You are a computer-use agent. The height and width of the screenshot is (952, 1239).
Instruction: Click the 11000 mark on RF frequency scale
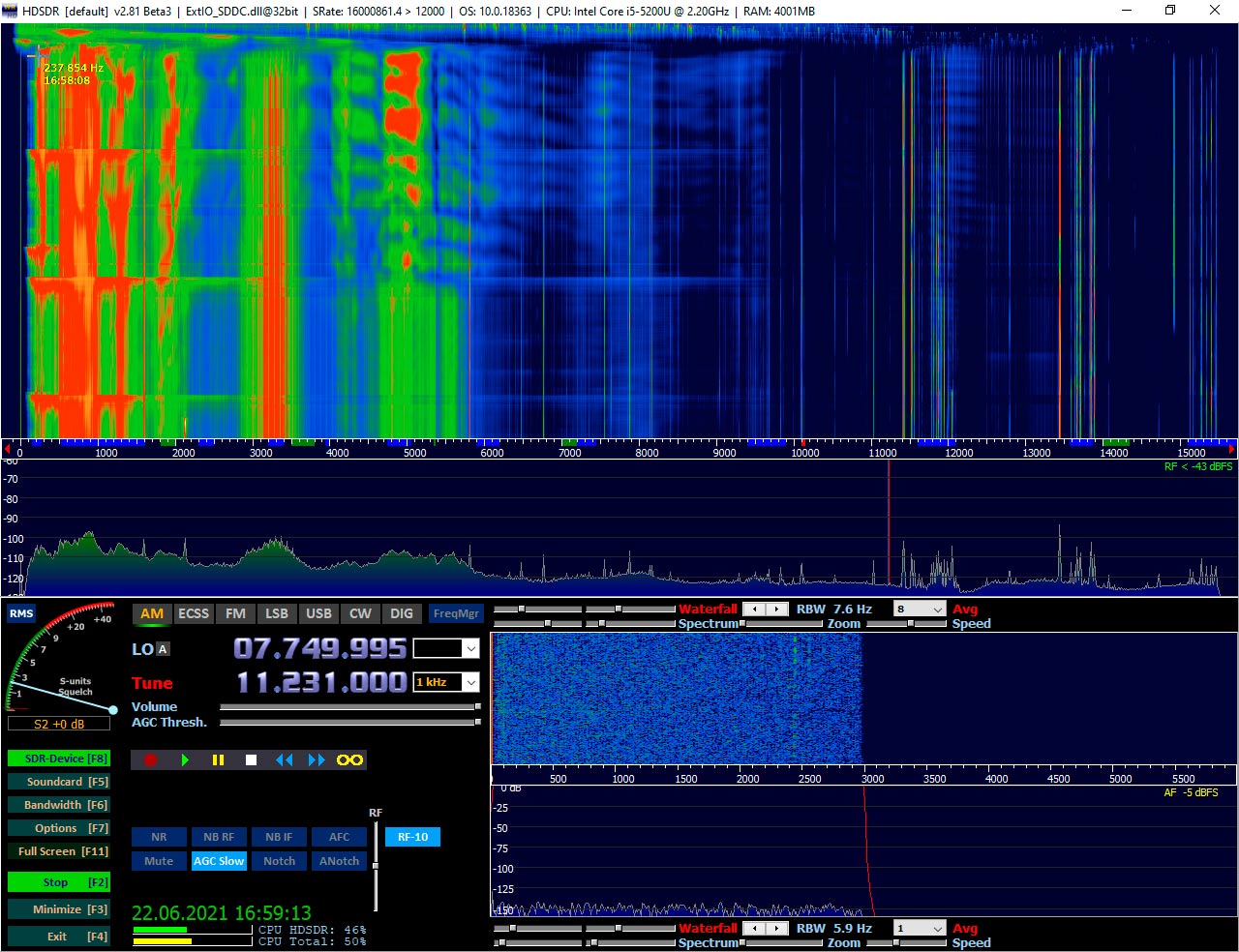[883, 452]
